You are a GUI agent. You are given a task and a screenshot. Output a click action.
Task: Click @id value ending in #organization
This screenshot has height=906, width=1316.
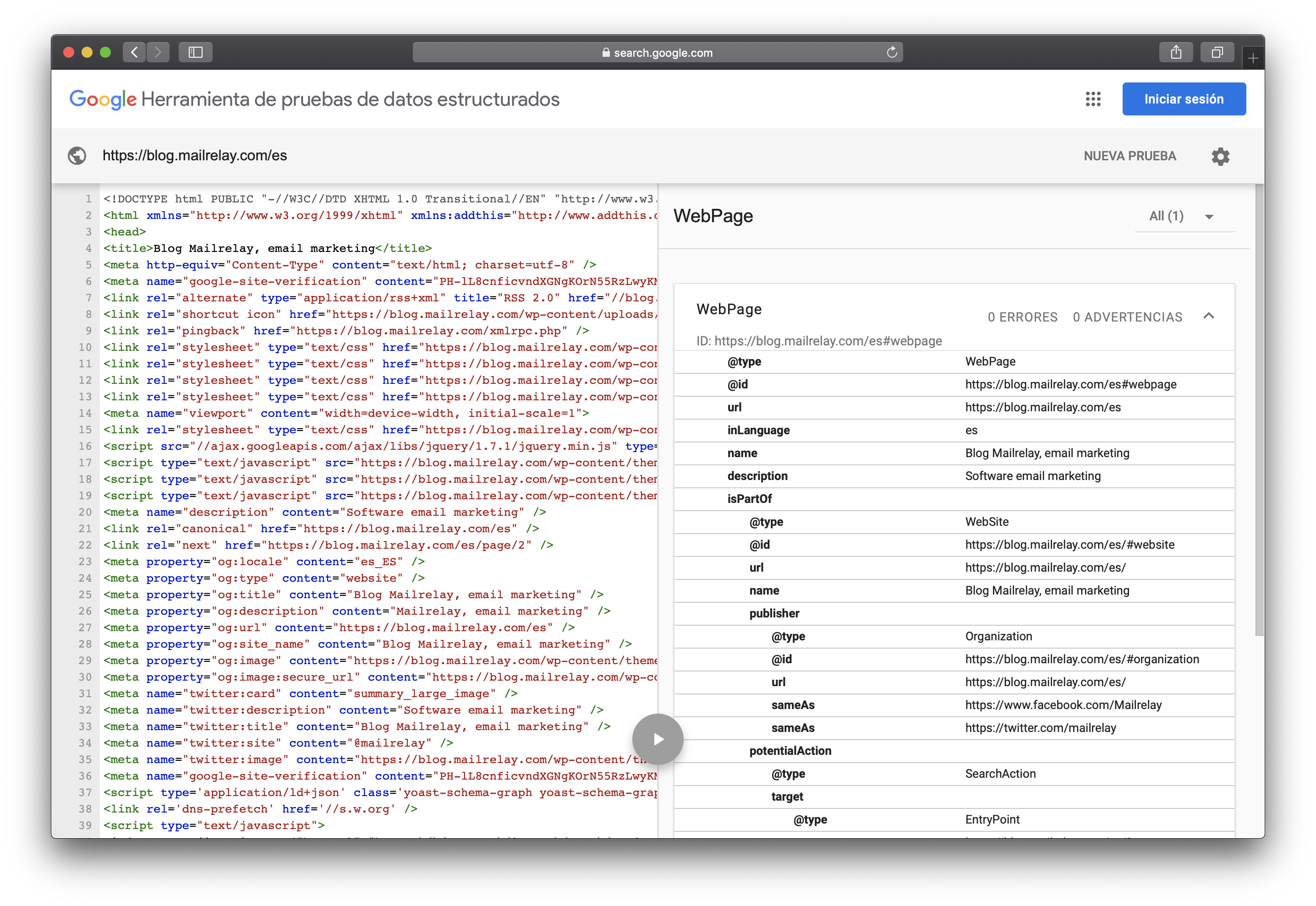pos(1081,659)
